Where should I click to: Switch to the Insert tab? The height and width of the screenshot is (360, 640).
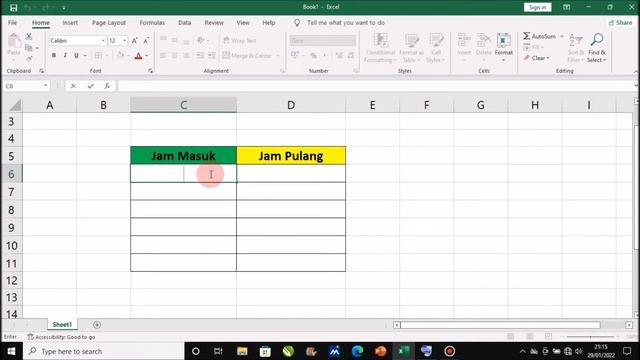(x=70, y=23)
